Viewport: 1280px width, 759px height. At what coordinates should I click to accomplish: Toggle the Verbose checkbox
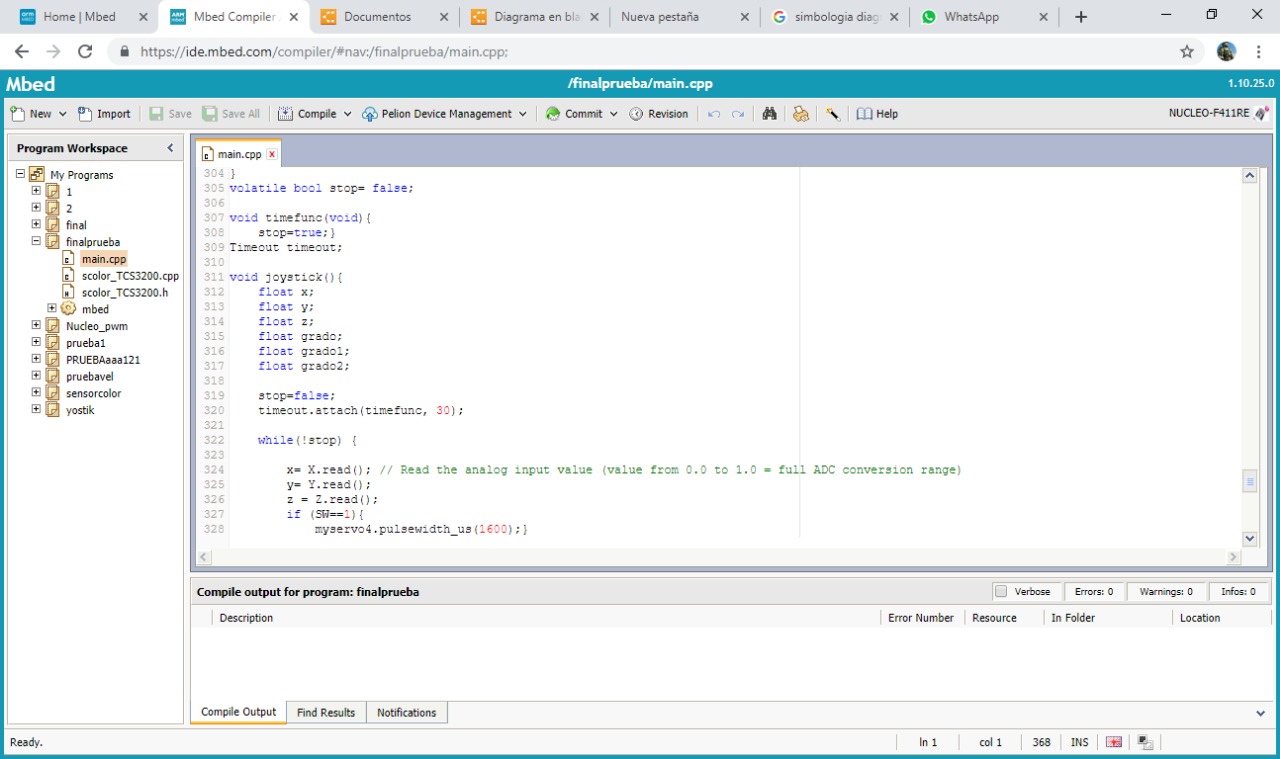pyautogui.click(x=1000, y=592)
